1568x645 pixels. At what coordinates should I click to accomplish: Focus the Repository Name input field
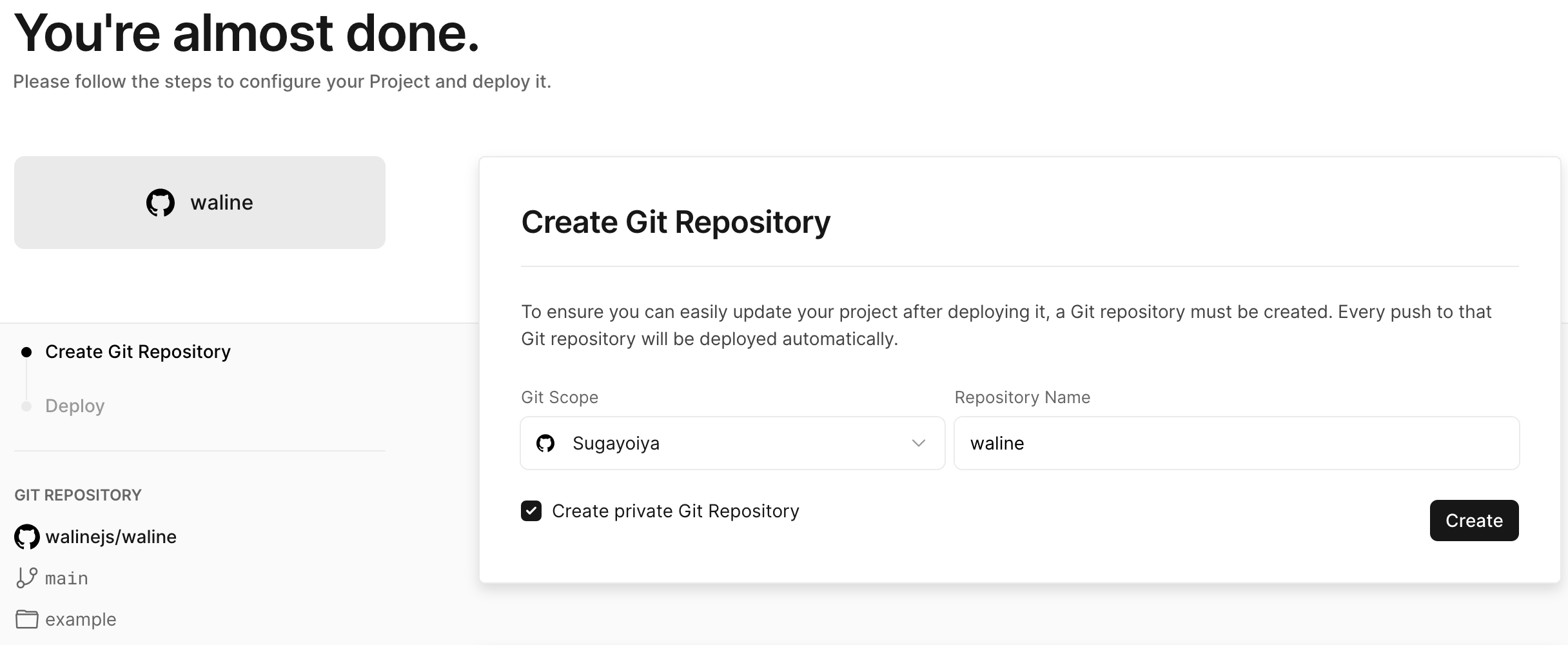[1237, 443]
